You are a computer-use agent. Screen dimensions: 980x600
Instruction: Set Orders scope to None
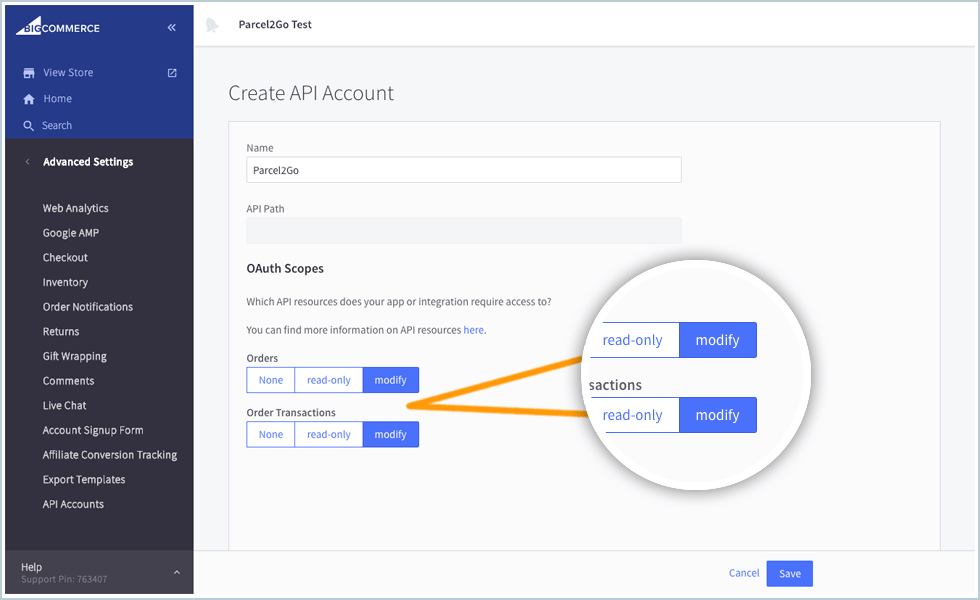coord(270,379)
